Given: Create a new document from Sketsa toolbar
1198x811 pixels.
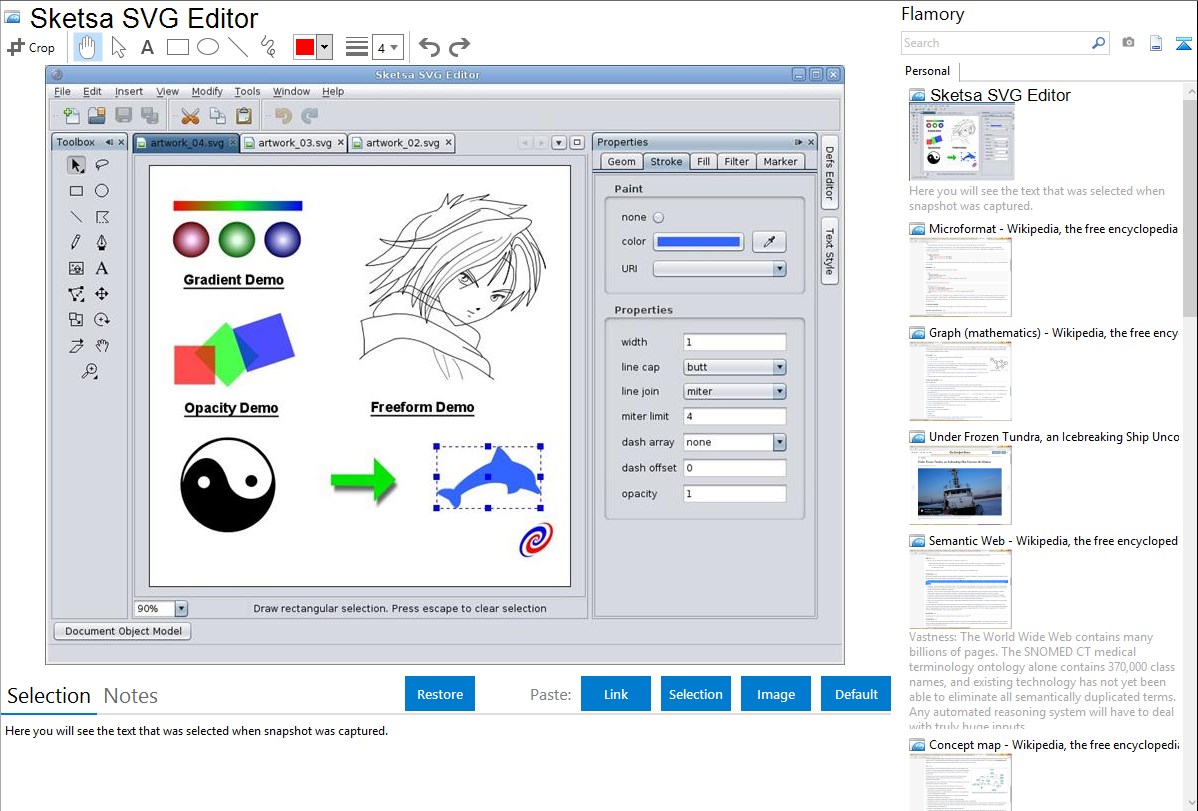Looking at the screenshot, I should click(x=71, y=115).
